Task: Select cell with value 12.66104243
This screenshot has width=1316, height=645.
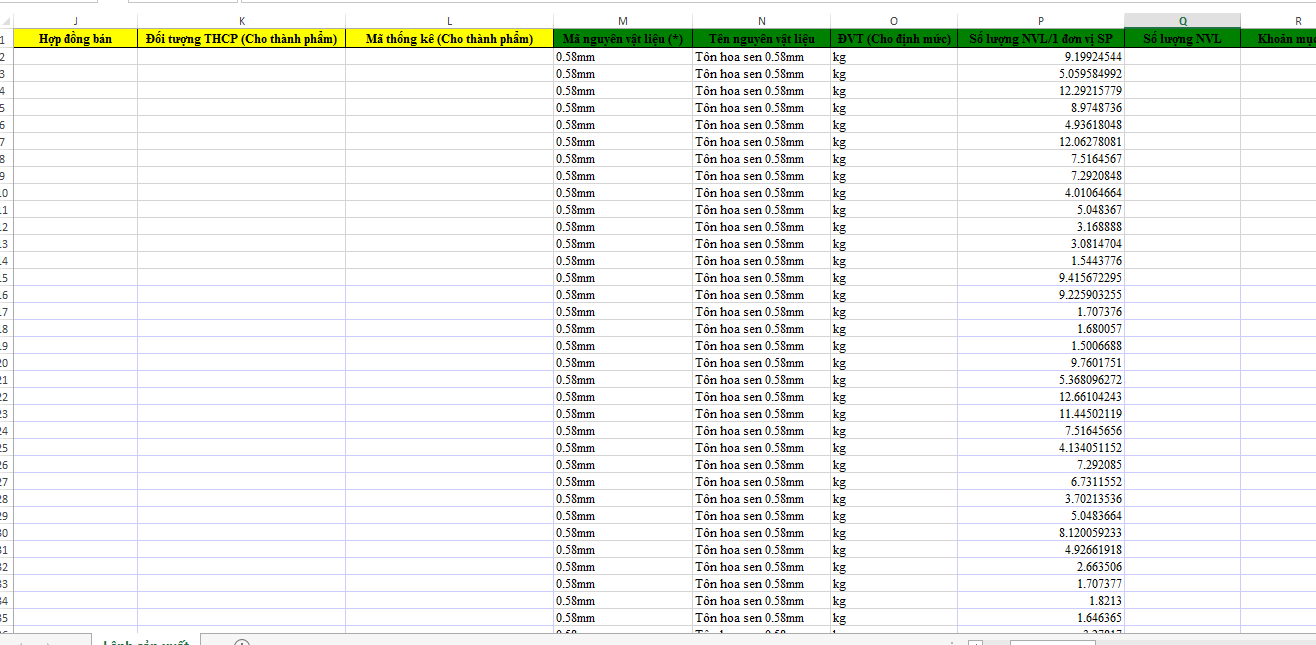Action: [x=1041, y=397]
